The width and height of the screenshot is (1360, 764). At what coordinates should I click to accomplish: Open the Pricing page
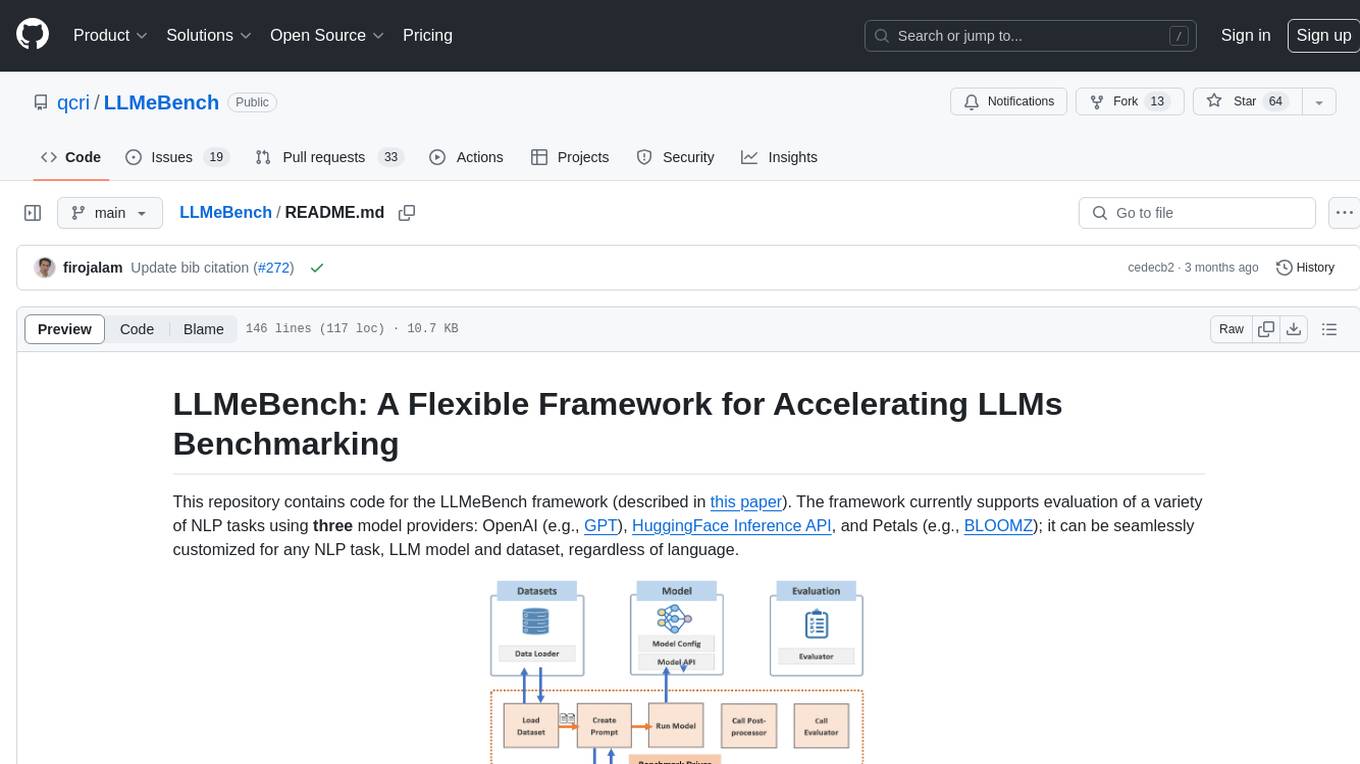tap(427, 35)
